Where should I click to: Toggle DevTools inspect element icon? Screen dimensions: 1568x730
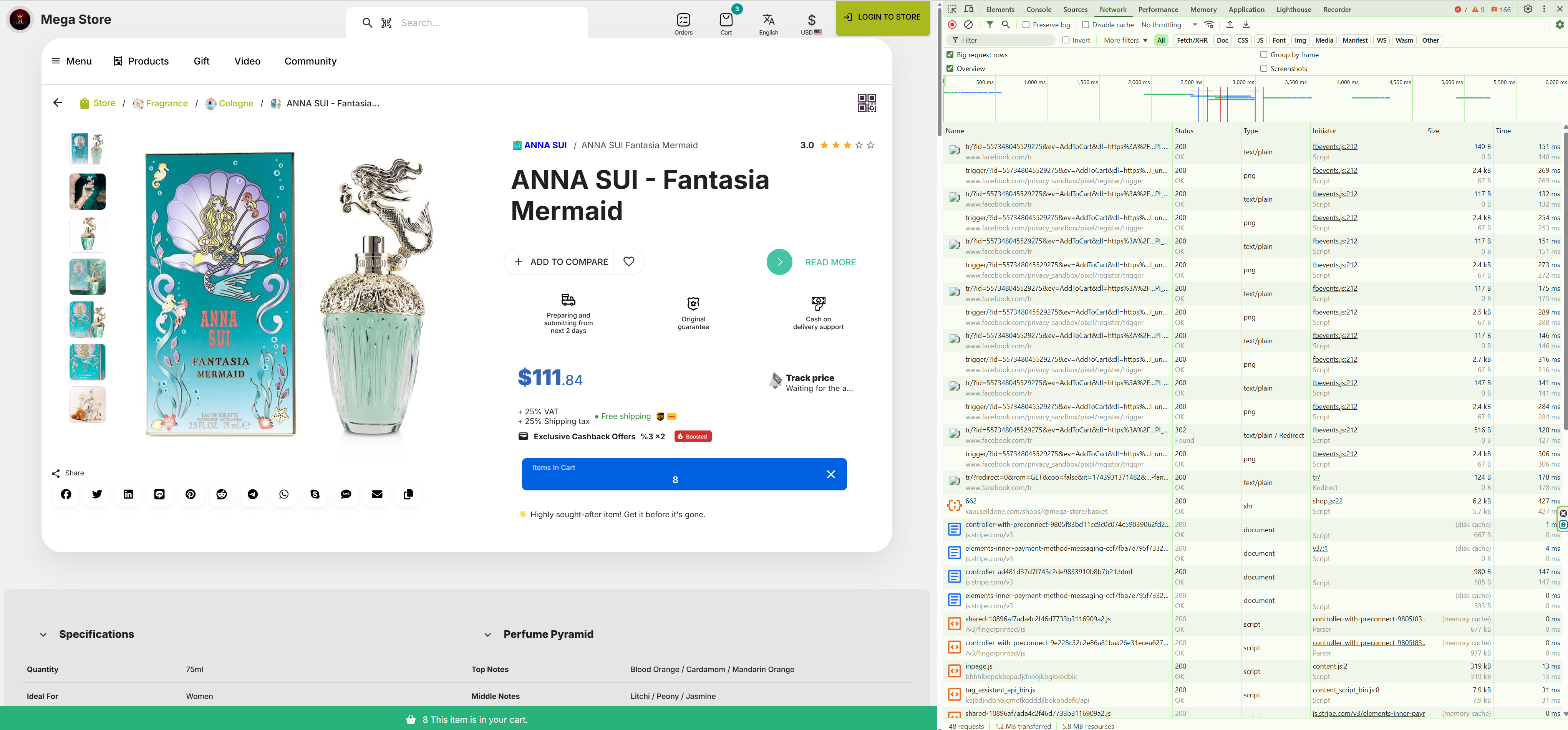[952, 9]
